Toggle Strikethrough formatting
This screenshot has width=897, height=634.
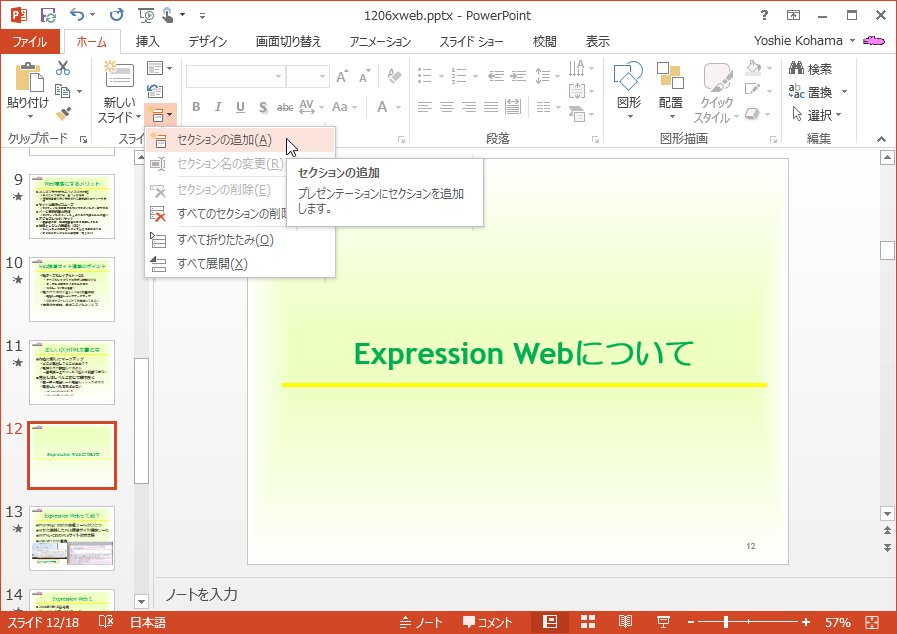285,107
